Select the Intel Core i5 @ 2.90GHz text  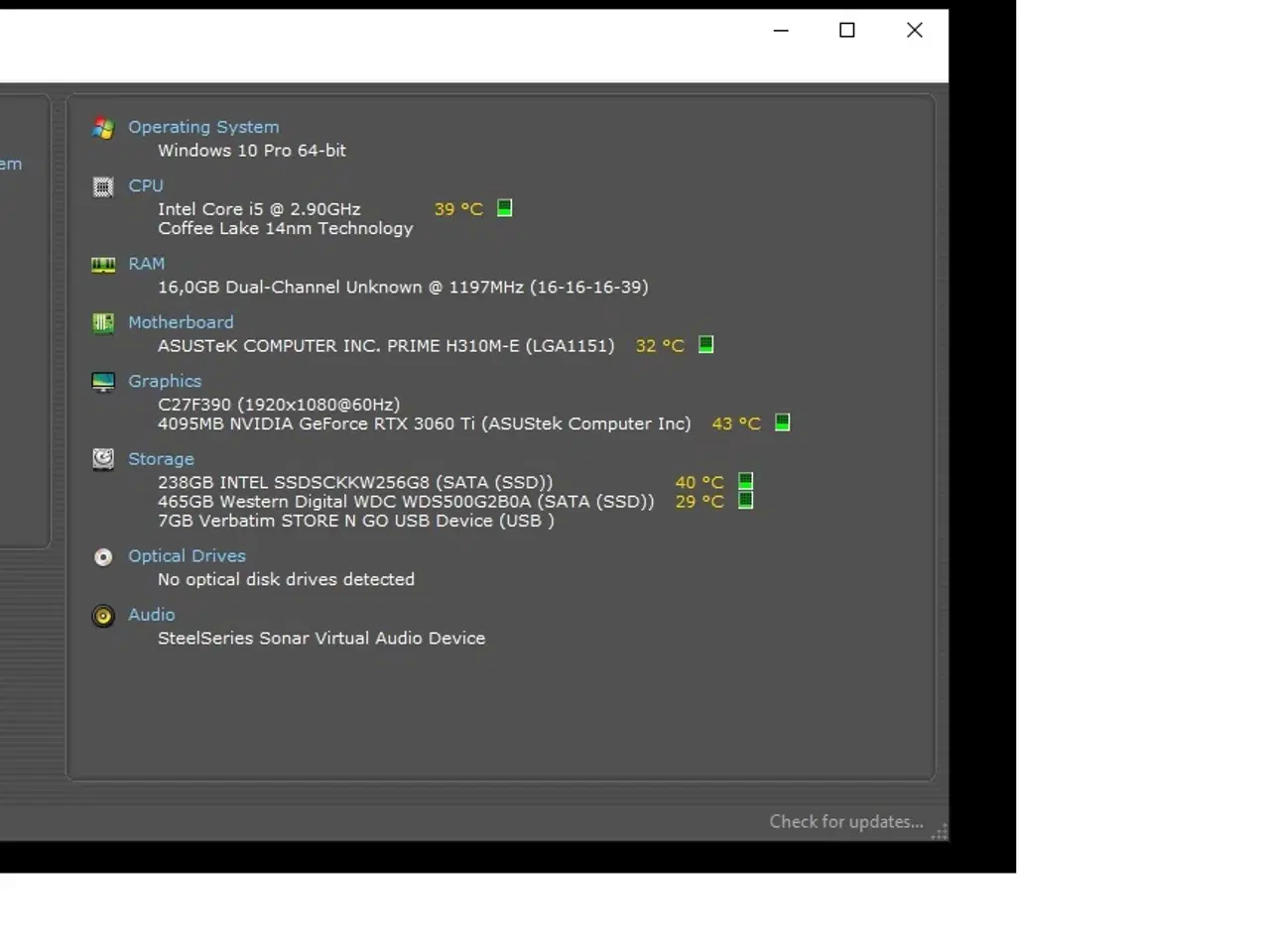pyautogui.click(x=259, y=209)
